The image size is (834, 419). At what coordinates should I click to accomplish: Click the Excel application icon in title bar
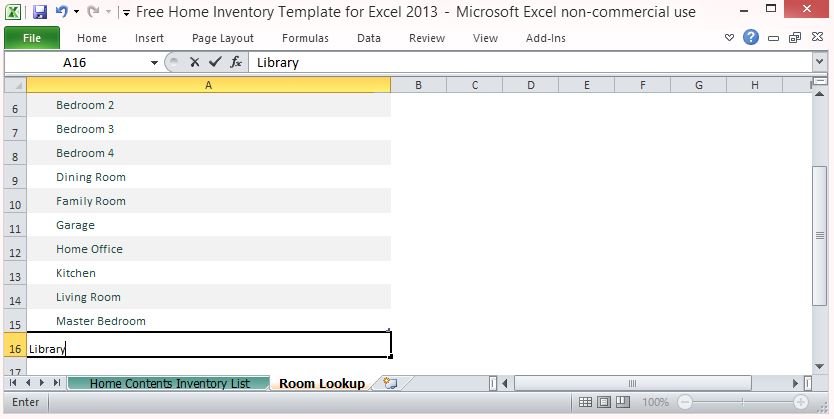point(13,11)
